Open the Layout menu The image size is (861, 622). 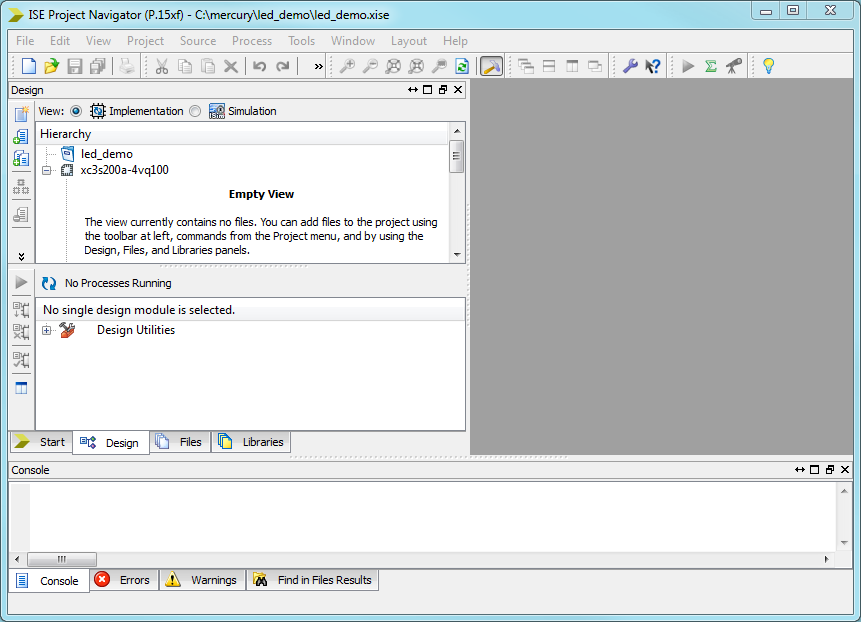[409, 41]
